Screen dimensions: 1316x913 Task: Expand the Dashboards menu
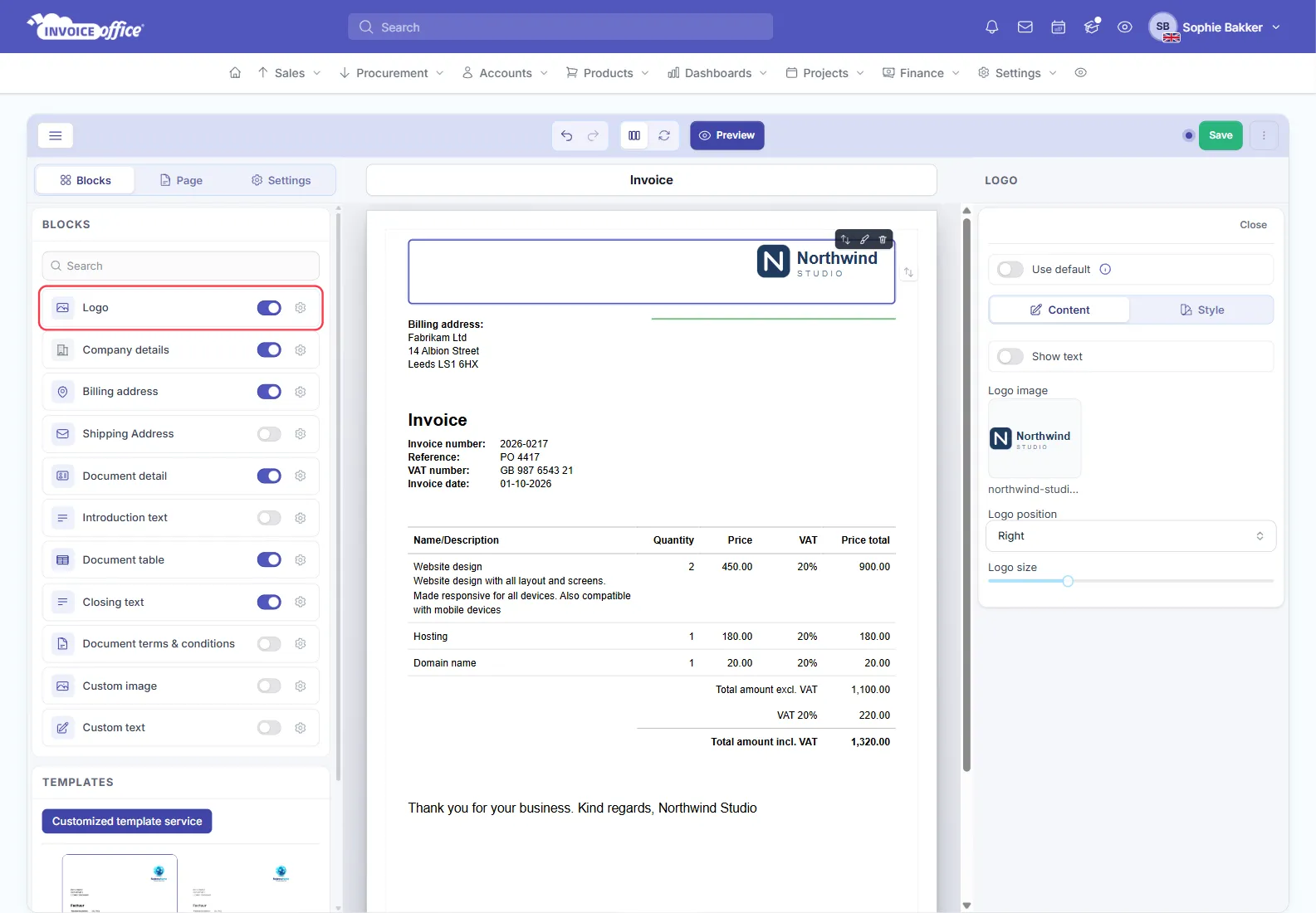point(717,73)
